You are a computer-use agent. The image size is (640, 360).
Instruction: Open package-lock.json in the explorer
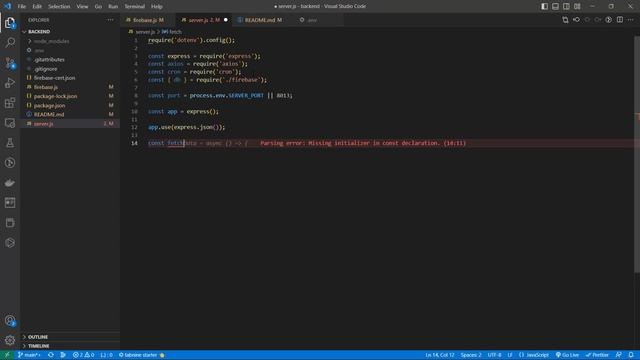[x=70, y=96]
